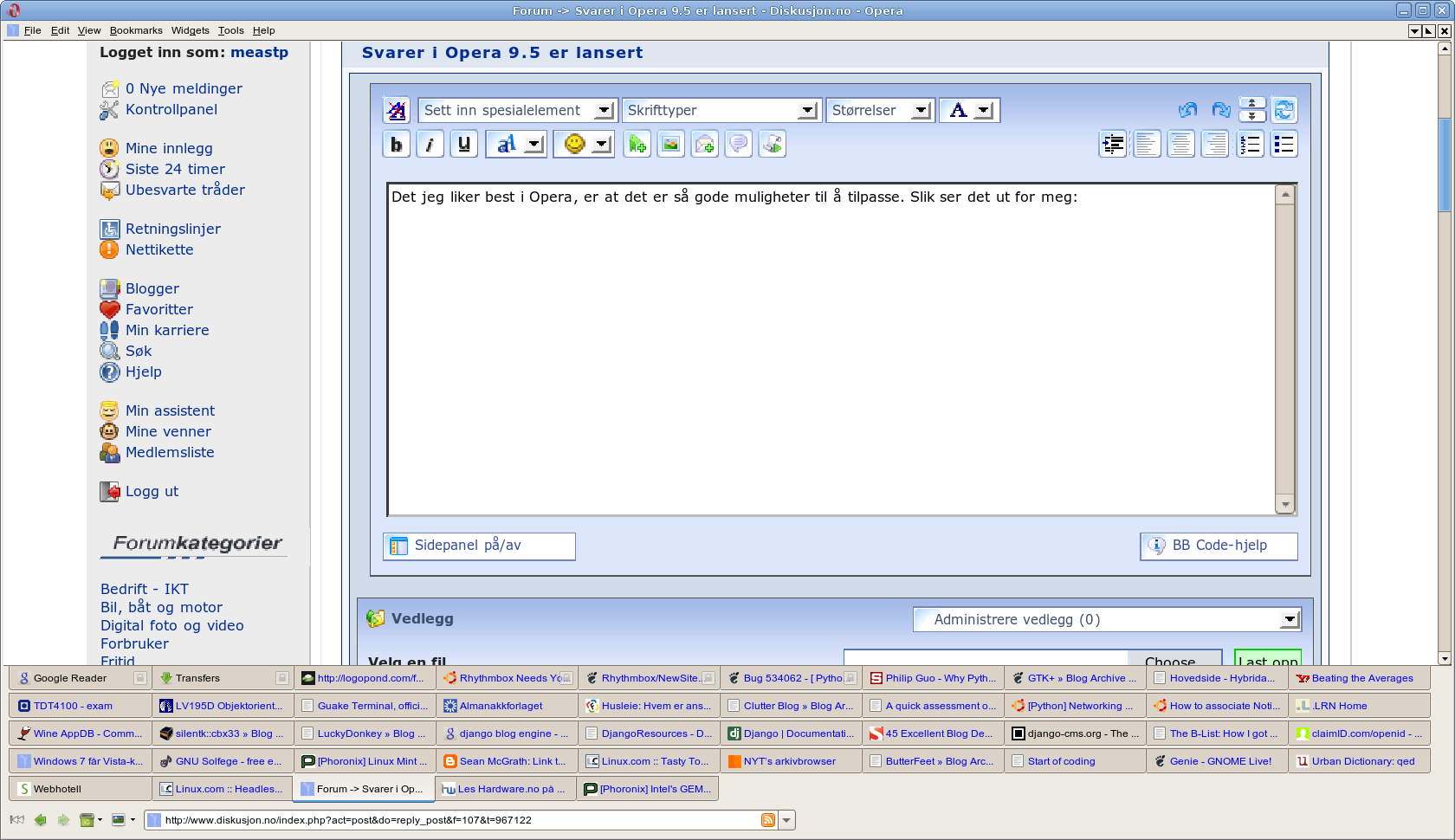This screenshot has width=1455, height=840.
Task: Toggle bold formatting button
Action: [396, 144]
